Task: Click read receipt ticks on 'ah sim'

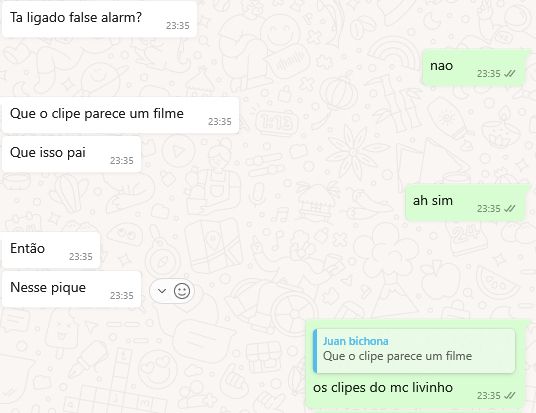Action: [509, 208]
